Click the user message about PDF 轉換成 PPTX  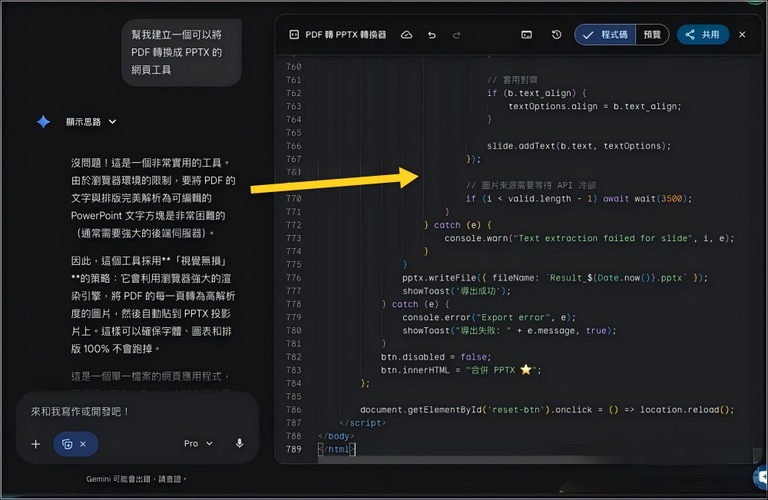pyautogui.click(x=182, y=52)
